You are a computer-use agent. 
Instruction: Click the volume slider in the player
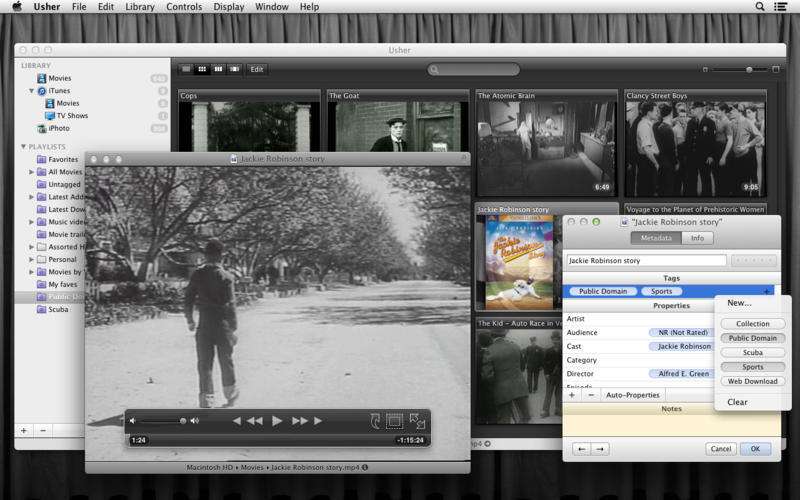(162, 421)
